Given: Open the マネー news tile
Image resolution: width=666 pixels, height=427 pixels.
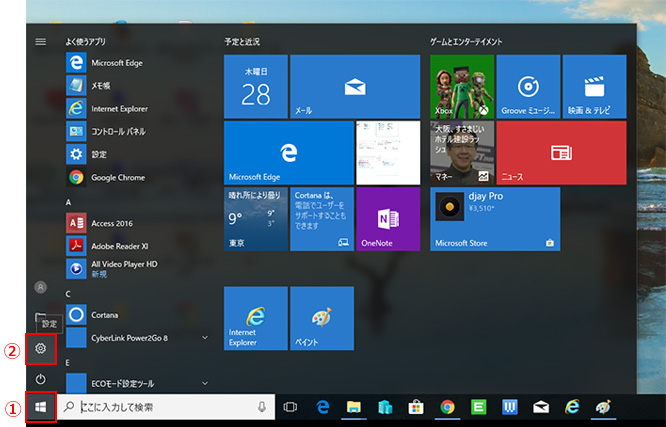Looking at the screenshot, I should [x=462, y=153].
